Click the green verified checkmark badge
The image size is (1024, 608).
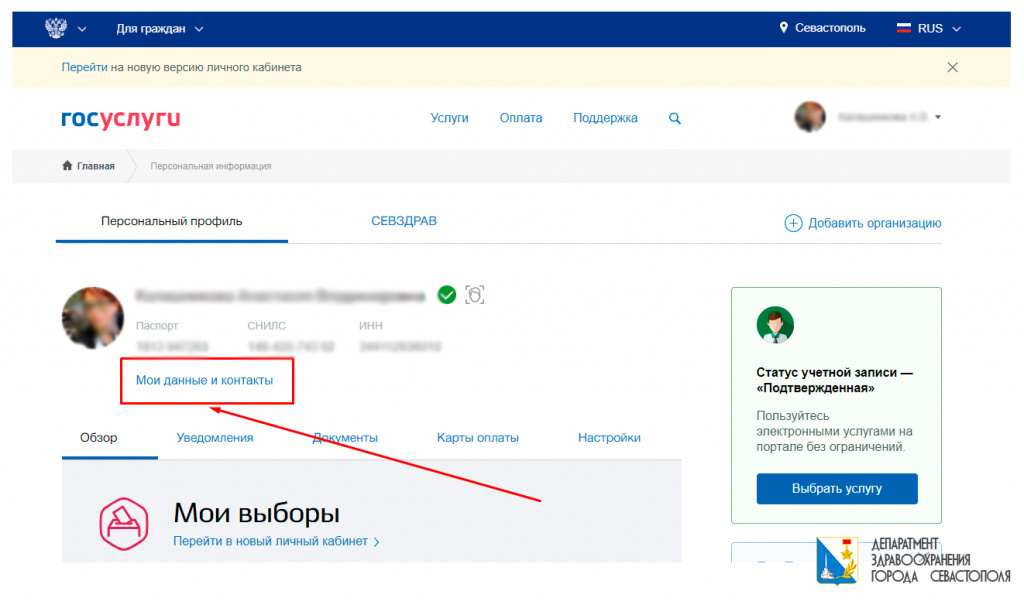447,294
